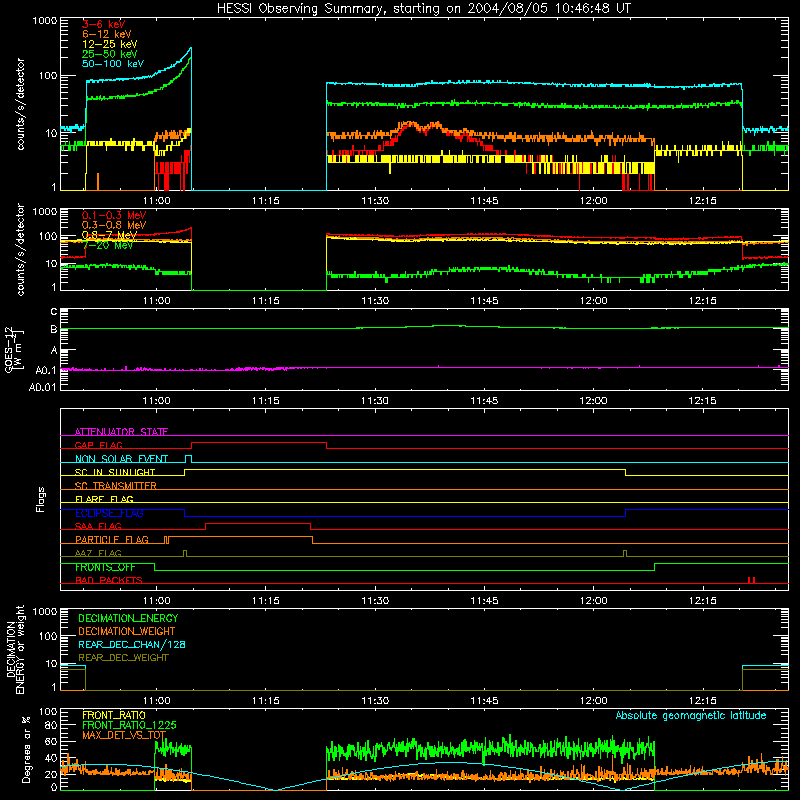Select the SC_IN_SUNLIGHT flag label
800x800 pixels.
point(115,472)
